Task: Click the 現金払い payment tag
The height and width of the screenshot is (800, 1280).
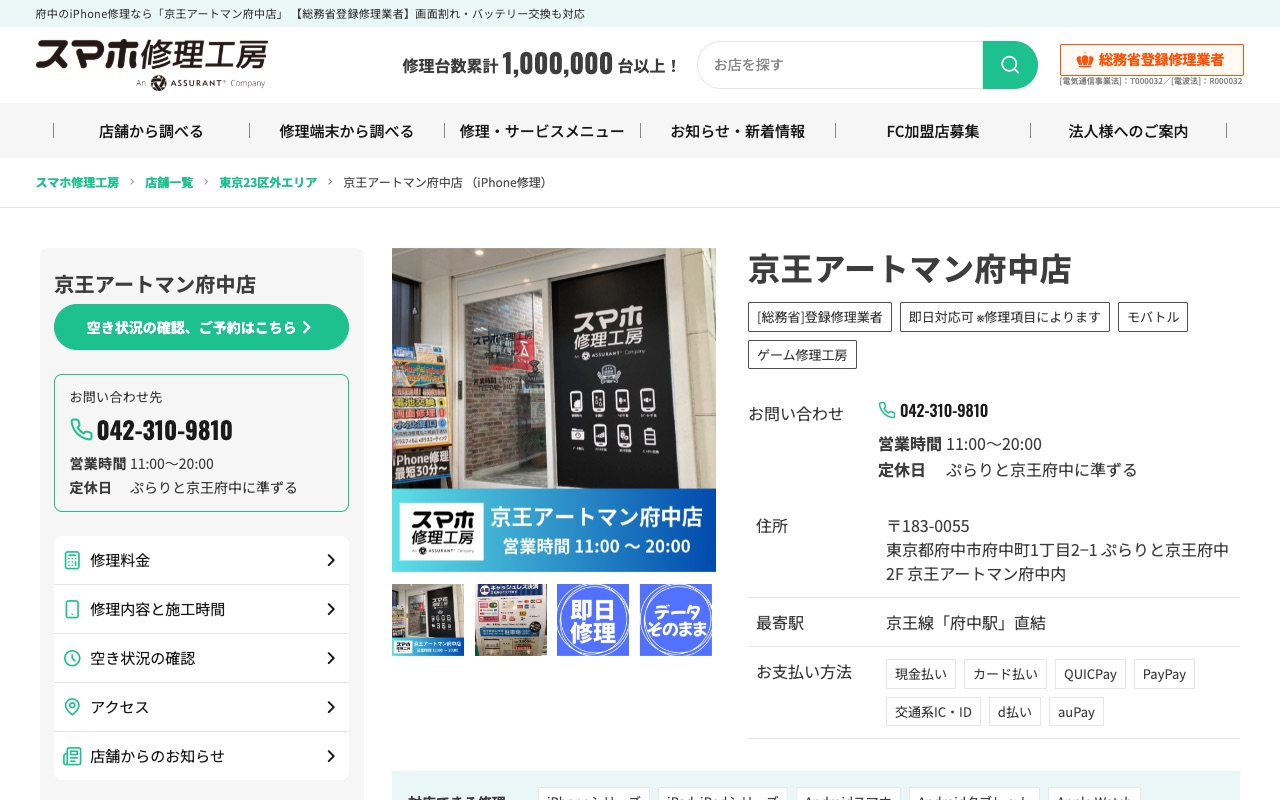Action: coord(921,674)
